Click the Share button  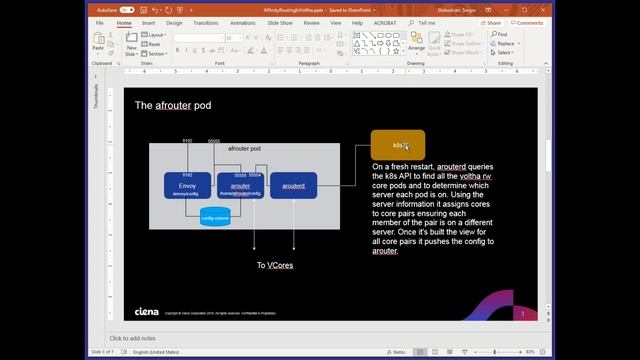pyautogui.click(x=491, y=23)
